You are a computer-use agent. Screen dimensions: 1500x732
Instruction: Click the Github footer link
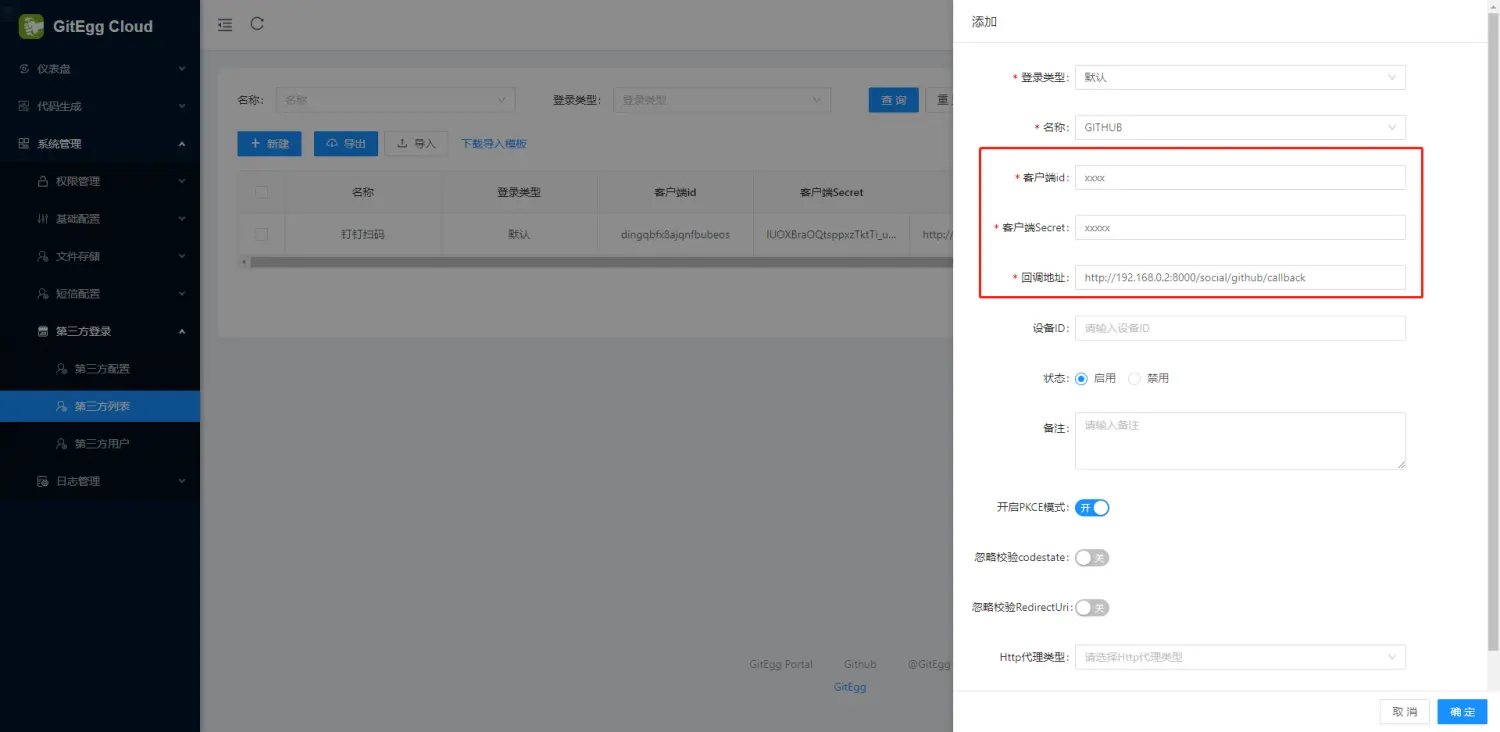point(860,664)
